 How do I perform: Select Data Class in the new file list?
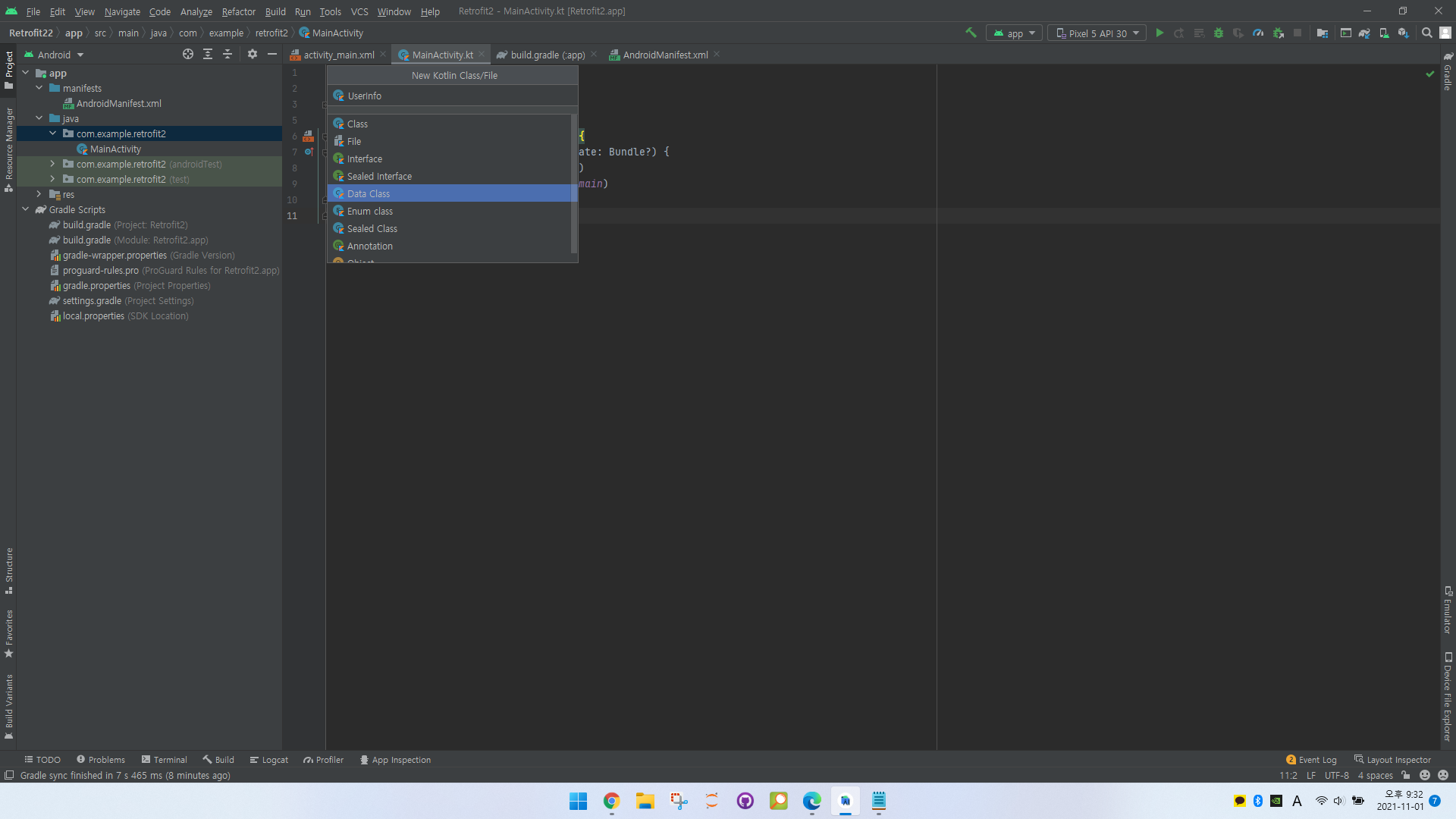pos(369,193)
